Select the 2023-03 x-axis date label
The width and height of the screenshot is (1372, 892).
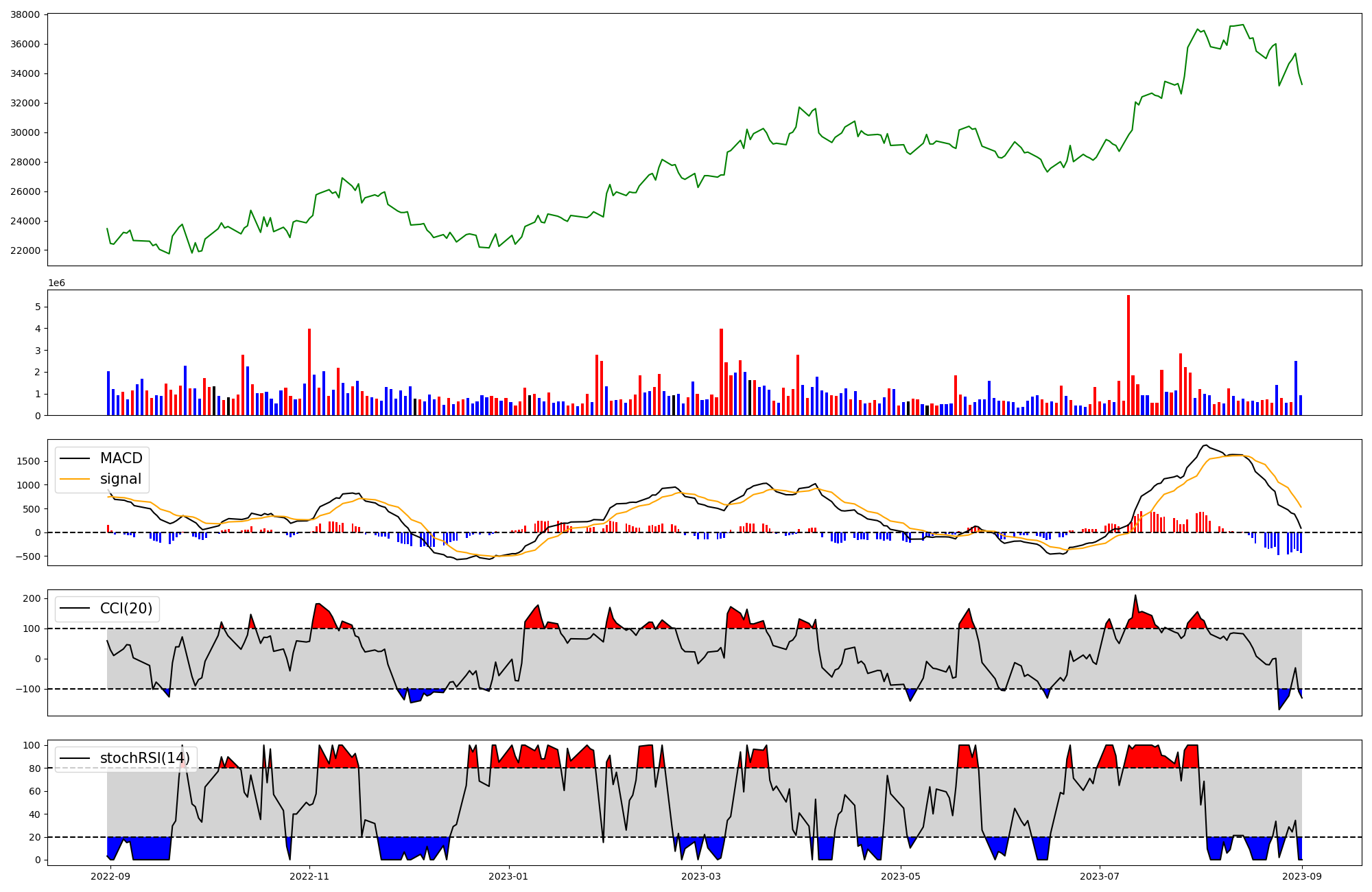click(x=701, y=876)
